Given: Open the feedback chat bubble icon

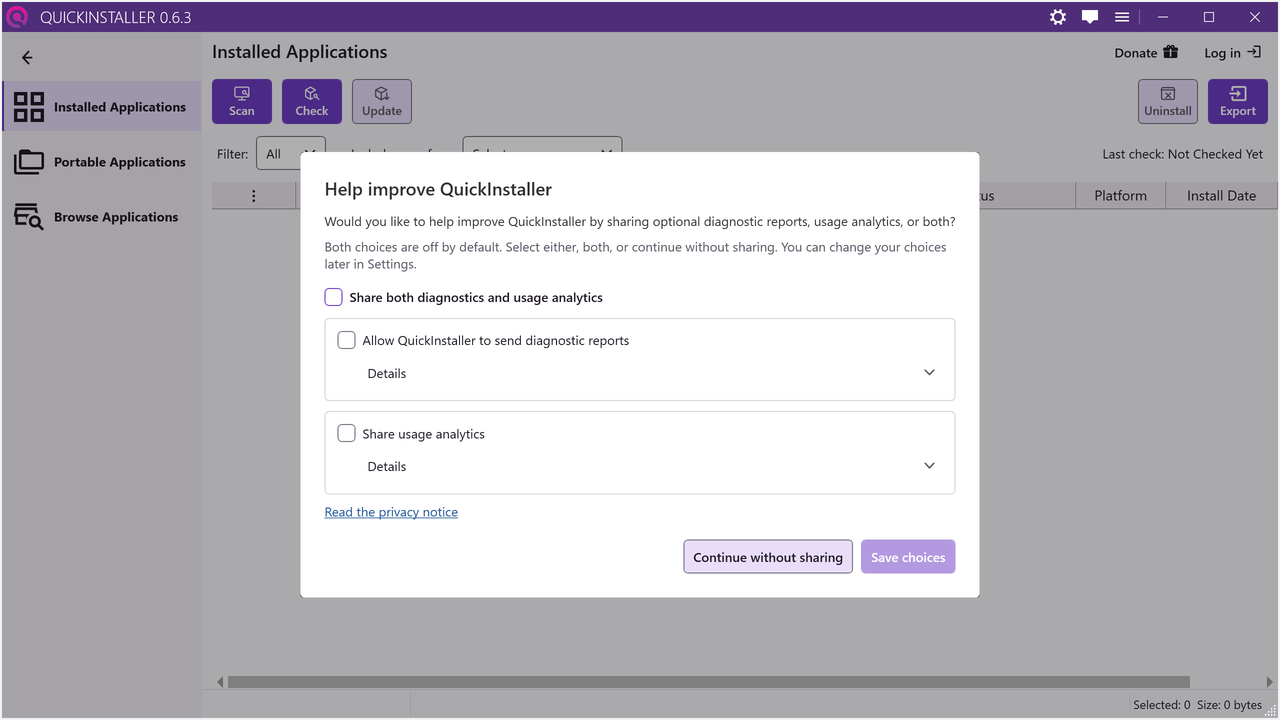Looking at the screenshot, I should [1090, 17].
